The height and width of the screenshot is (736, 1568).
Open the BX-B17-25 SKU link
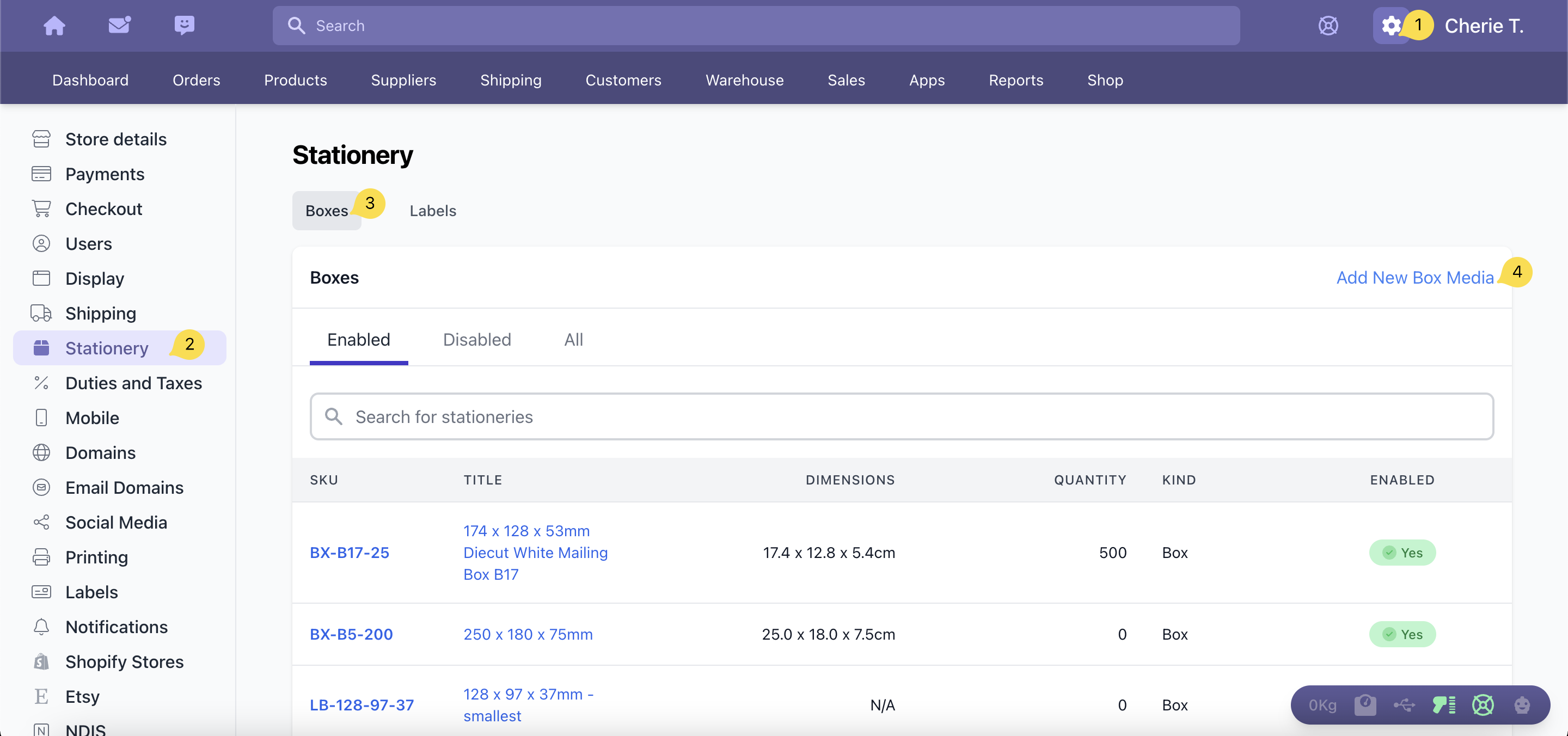point(350,553)
